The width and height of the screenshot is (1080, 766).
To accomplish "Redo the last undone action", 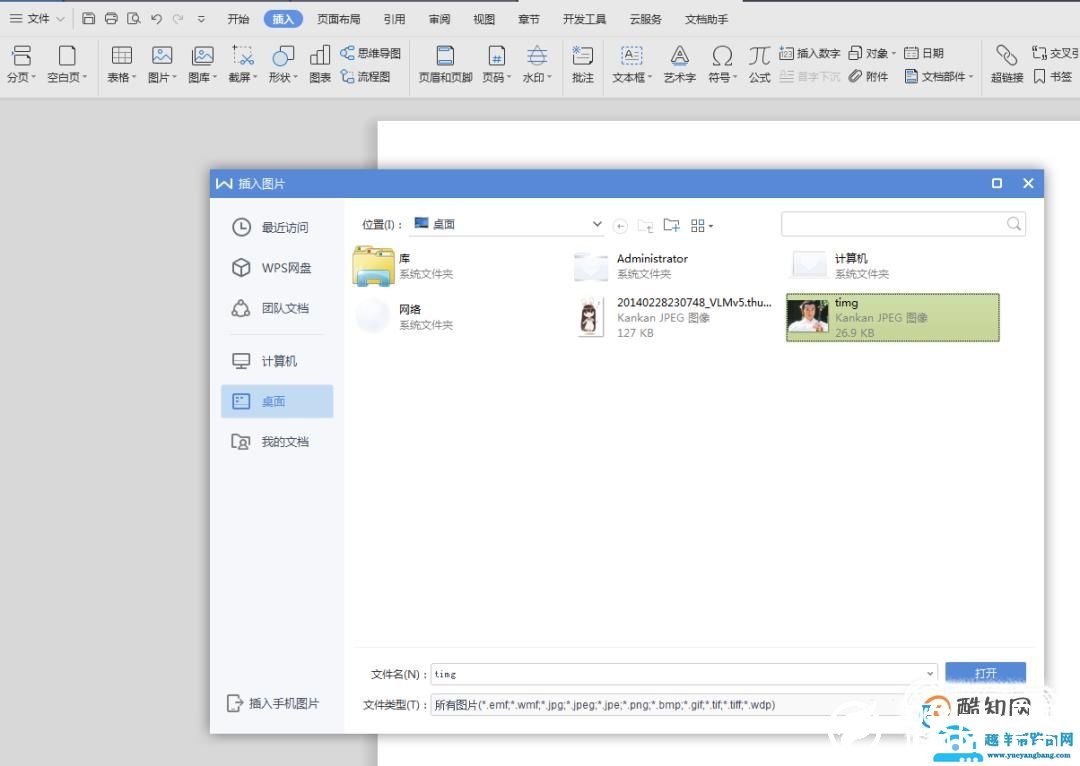I will 178,19.
